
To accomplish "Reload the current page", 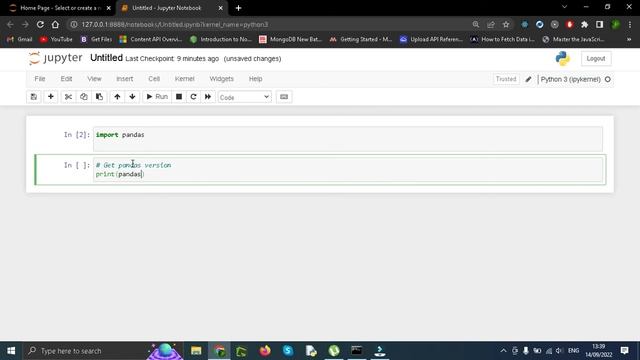I will pos(40,24).
